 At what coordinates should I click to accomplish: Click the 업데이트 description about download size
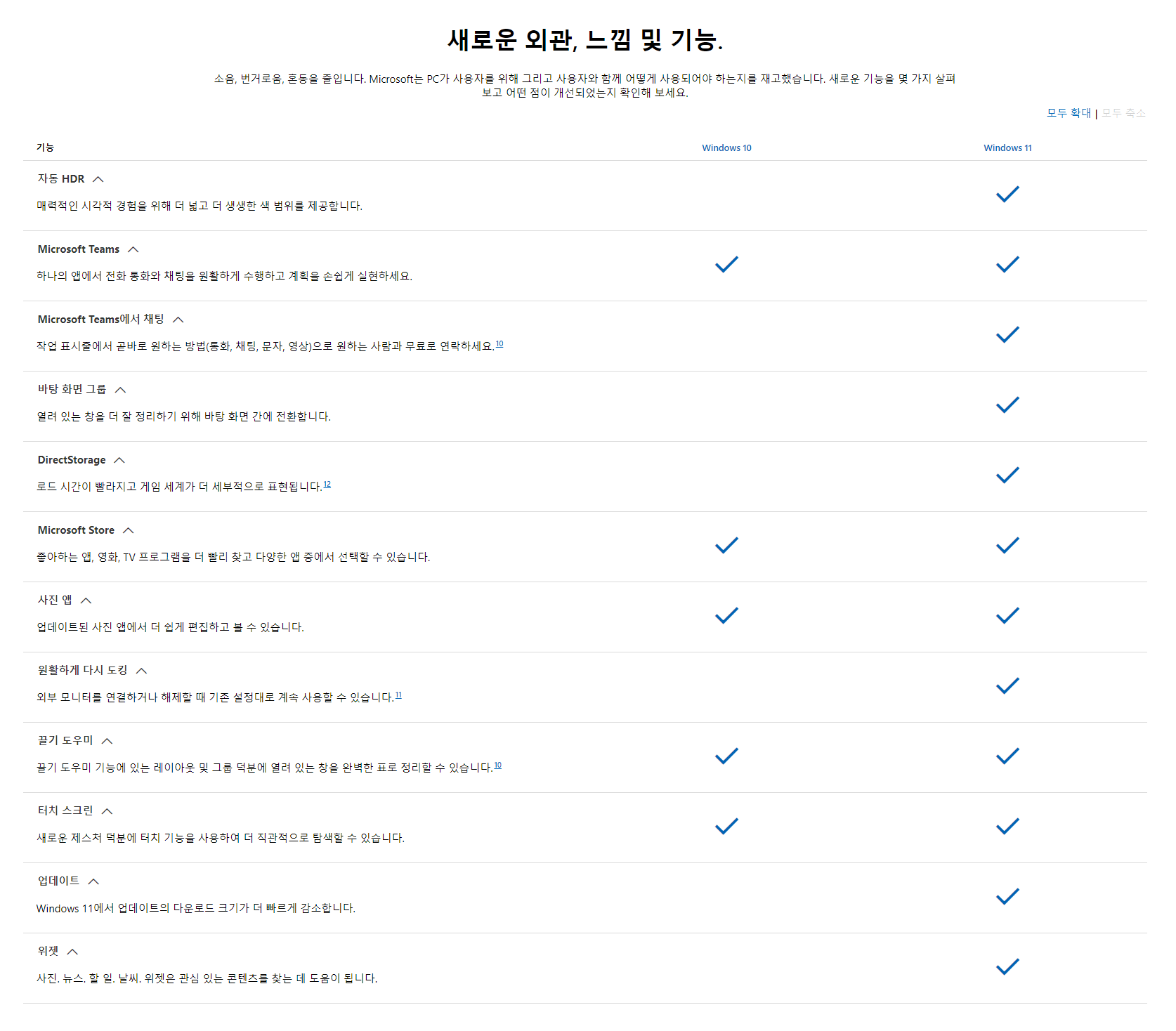click(x=196, y=908)
